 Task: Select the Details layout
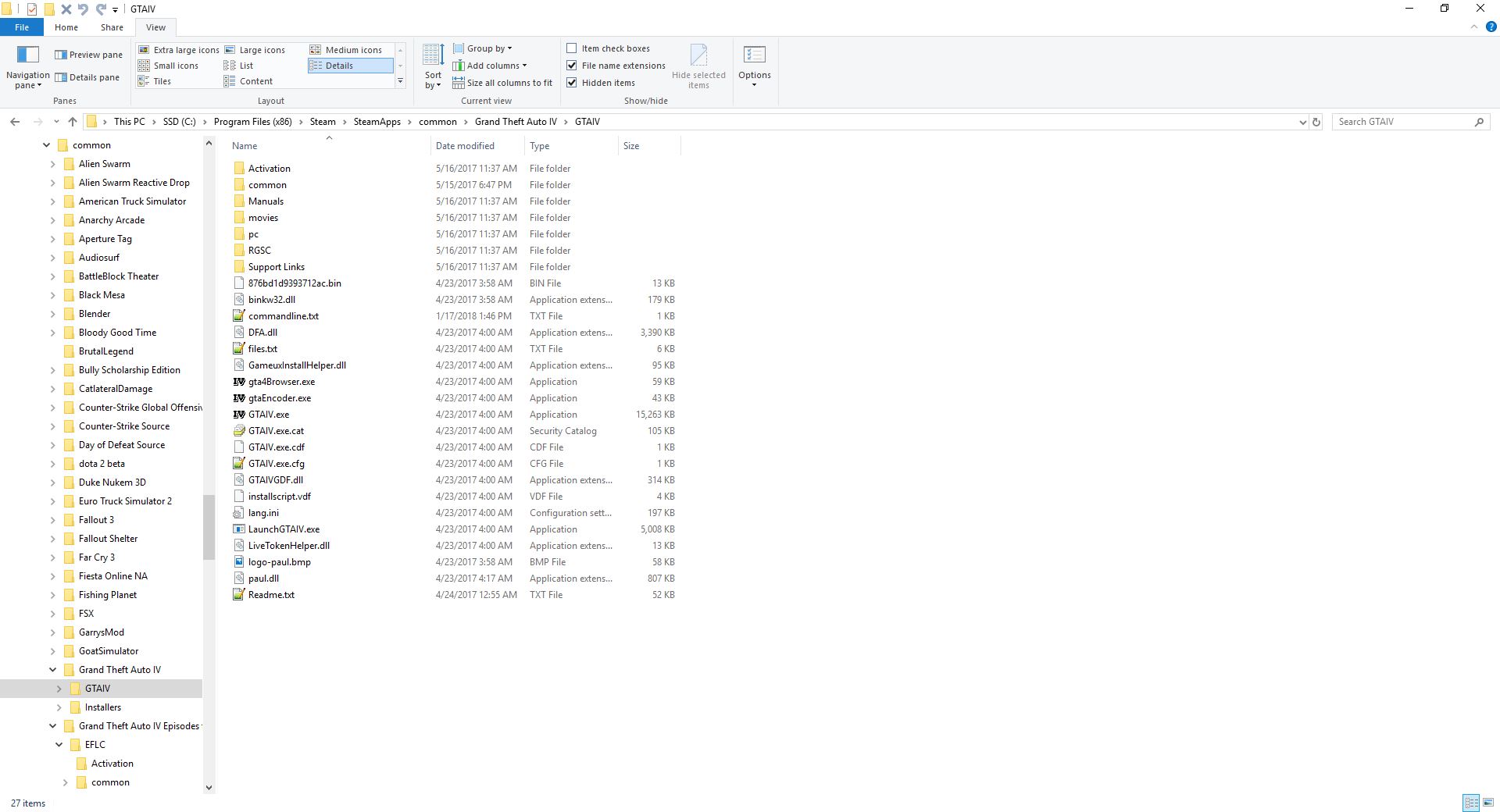point(350,66)
